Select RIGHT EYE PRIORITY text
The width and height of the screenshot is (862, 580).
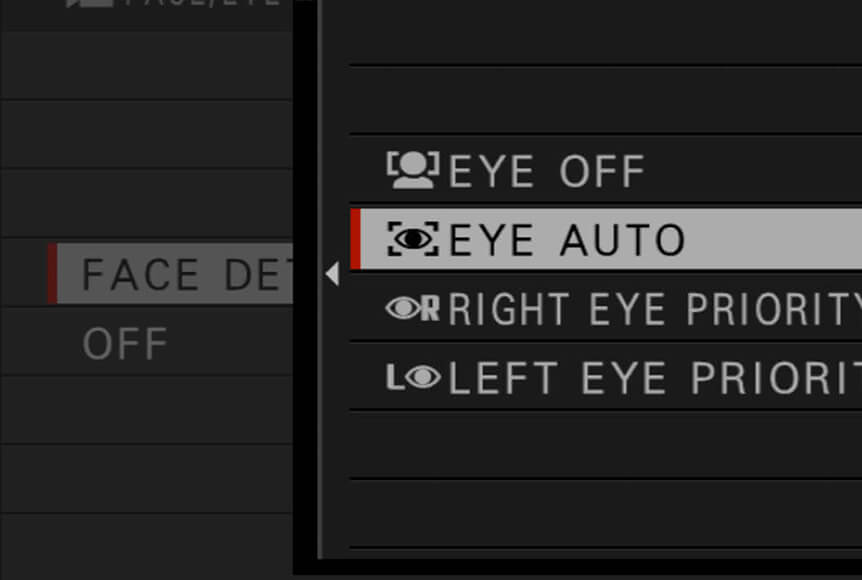tap(655, 309)
